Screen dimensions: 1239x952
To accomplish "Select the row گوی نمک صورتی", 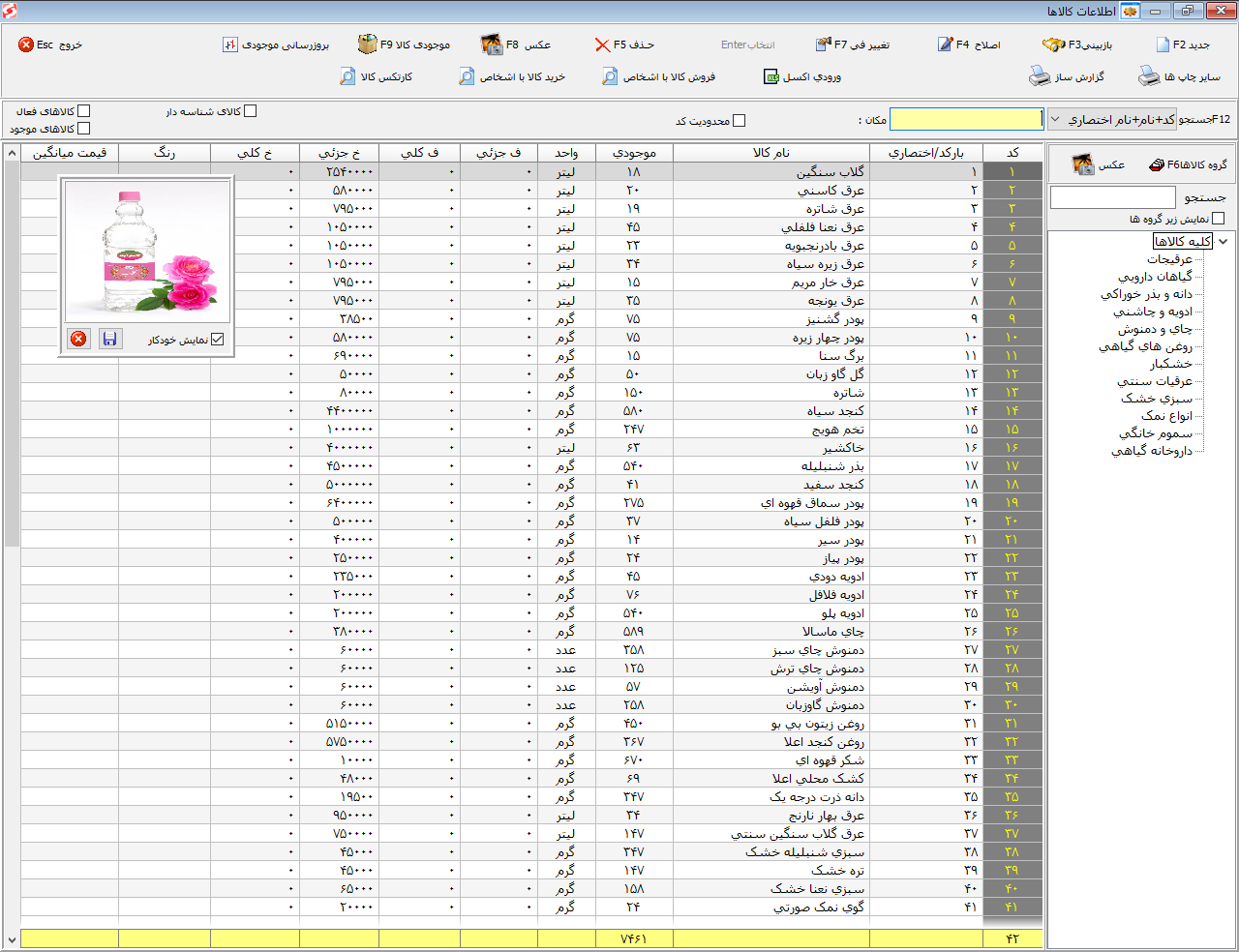I will 531,907.
